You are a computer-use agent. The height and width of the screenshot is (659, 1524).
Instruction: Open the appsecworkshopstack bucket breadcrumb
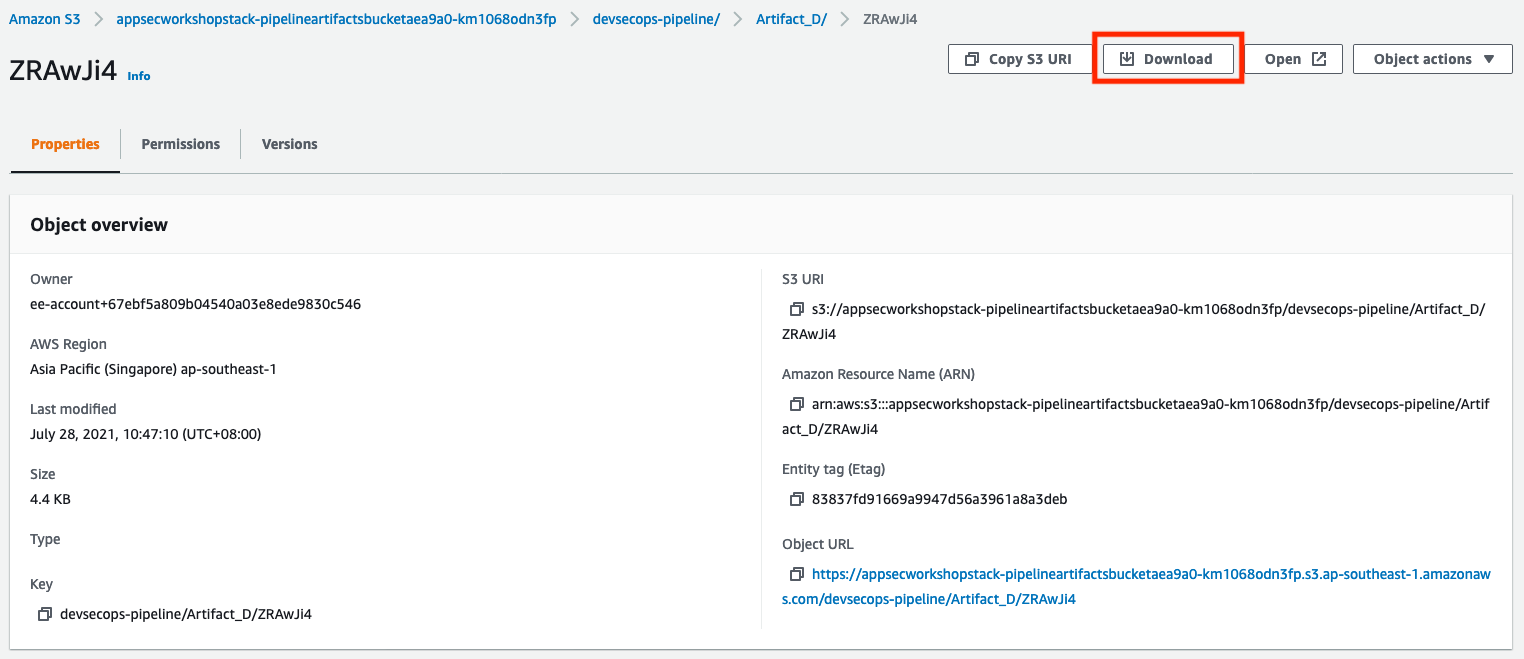point(336,19)
